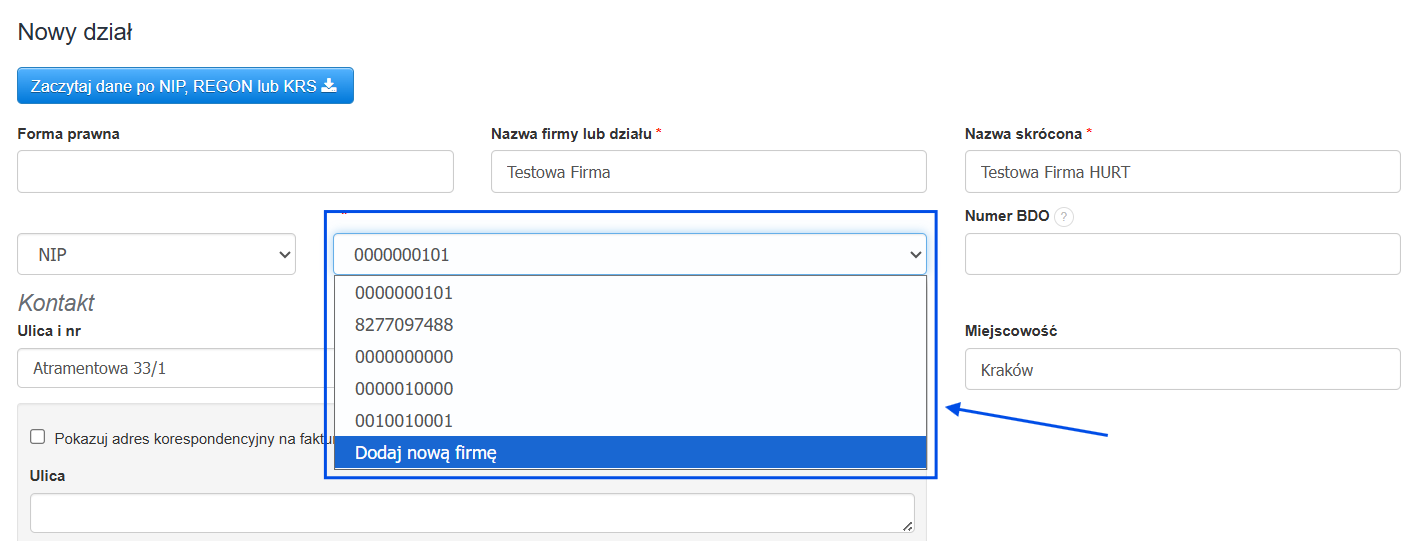This screenshot has width=1413, height=541.
Task: Click the Ulica correspondence address textarea
Action: tap(470, 512)
